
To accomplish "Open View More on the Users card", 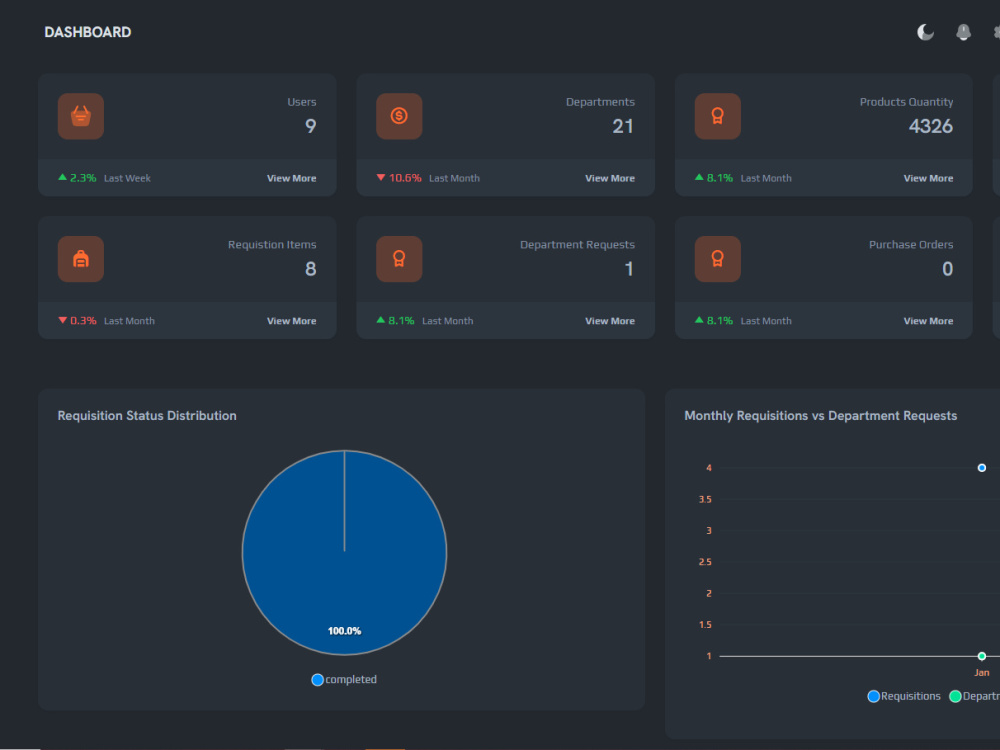I will click(291, 179).
